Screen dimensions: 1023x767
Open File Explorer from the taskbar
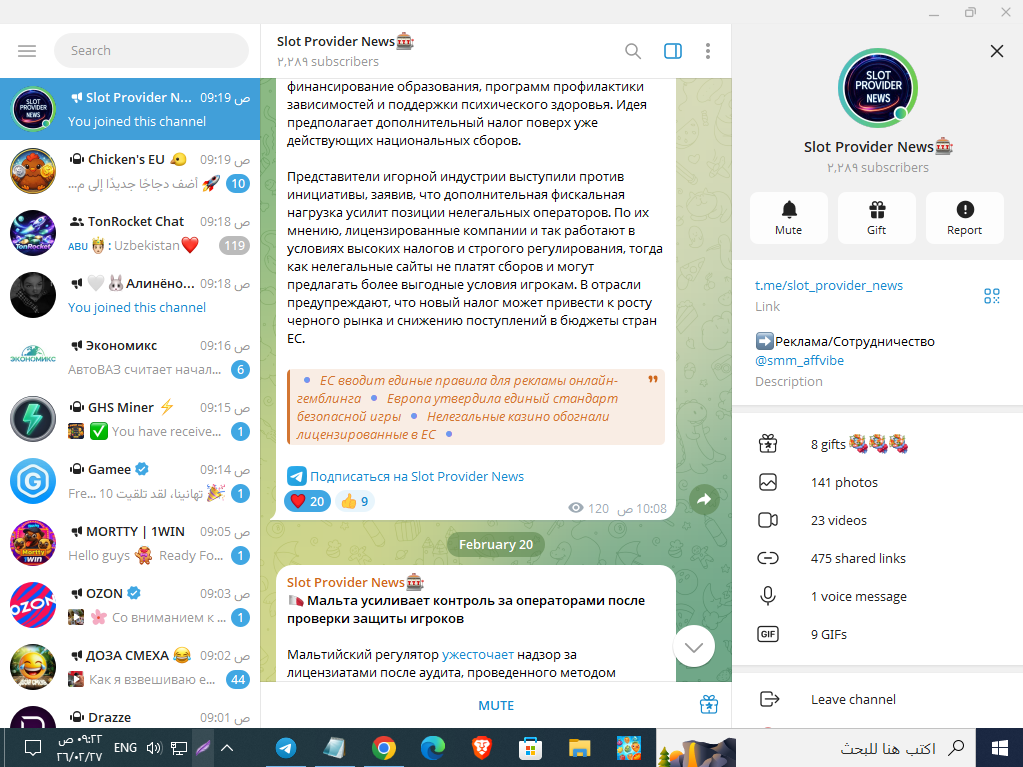point(579,747)
